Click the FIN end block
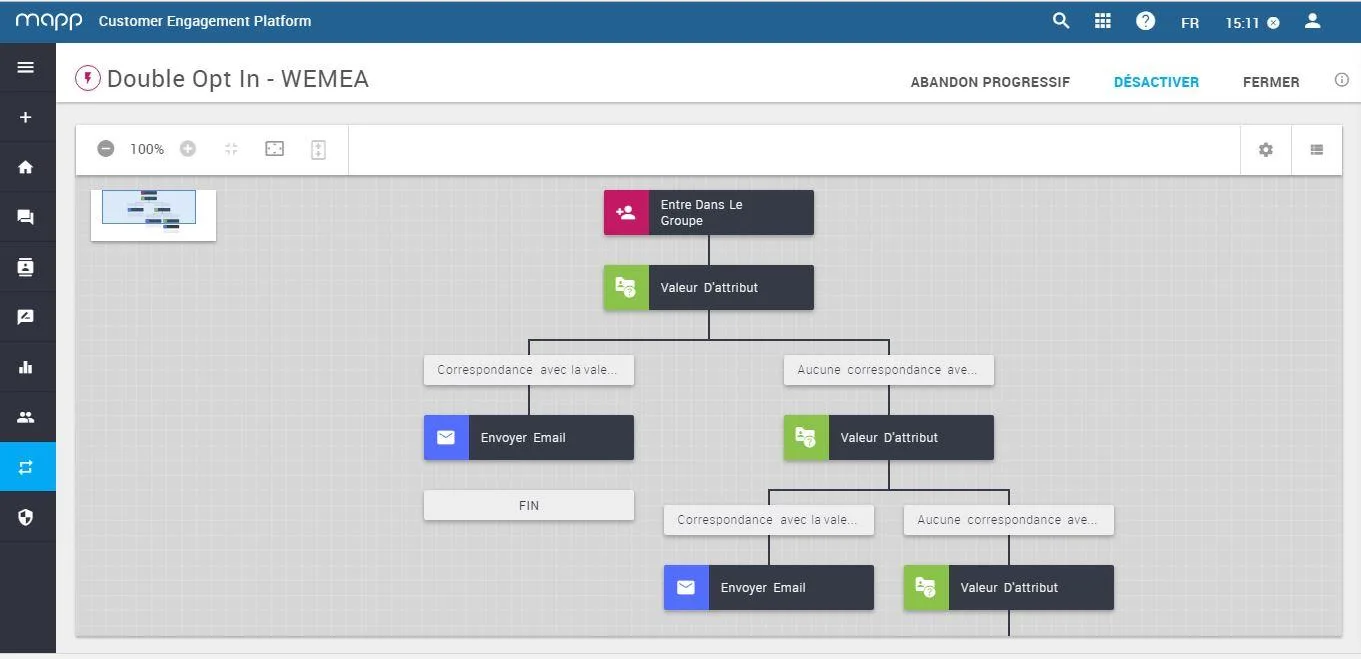1361x659 pixels. [x=529, y=505]
